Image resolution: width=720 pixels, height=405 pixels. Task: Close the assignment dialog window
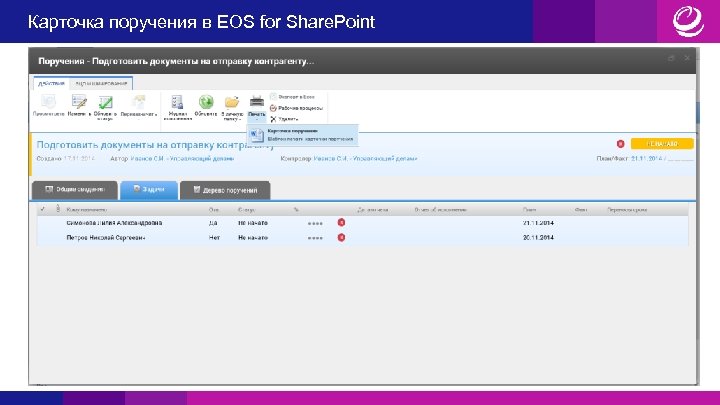[687, 58]
